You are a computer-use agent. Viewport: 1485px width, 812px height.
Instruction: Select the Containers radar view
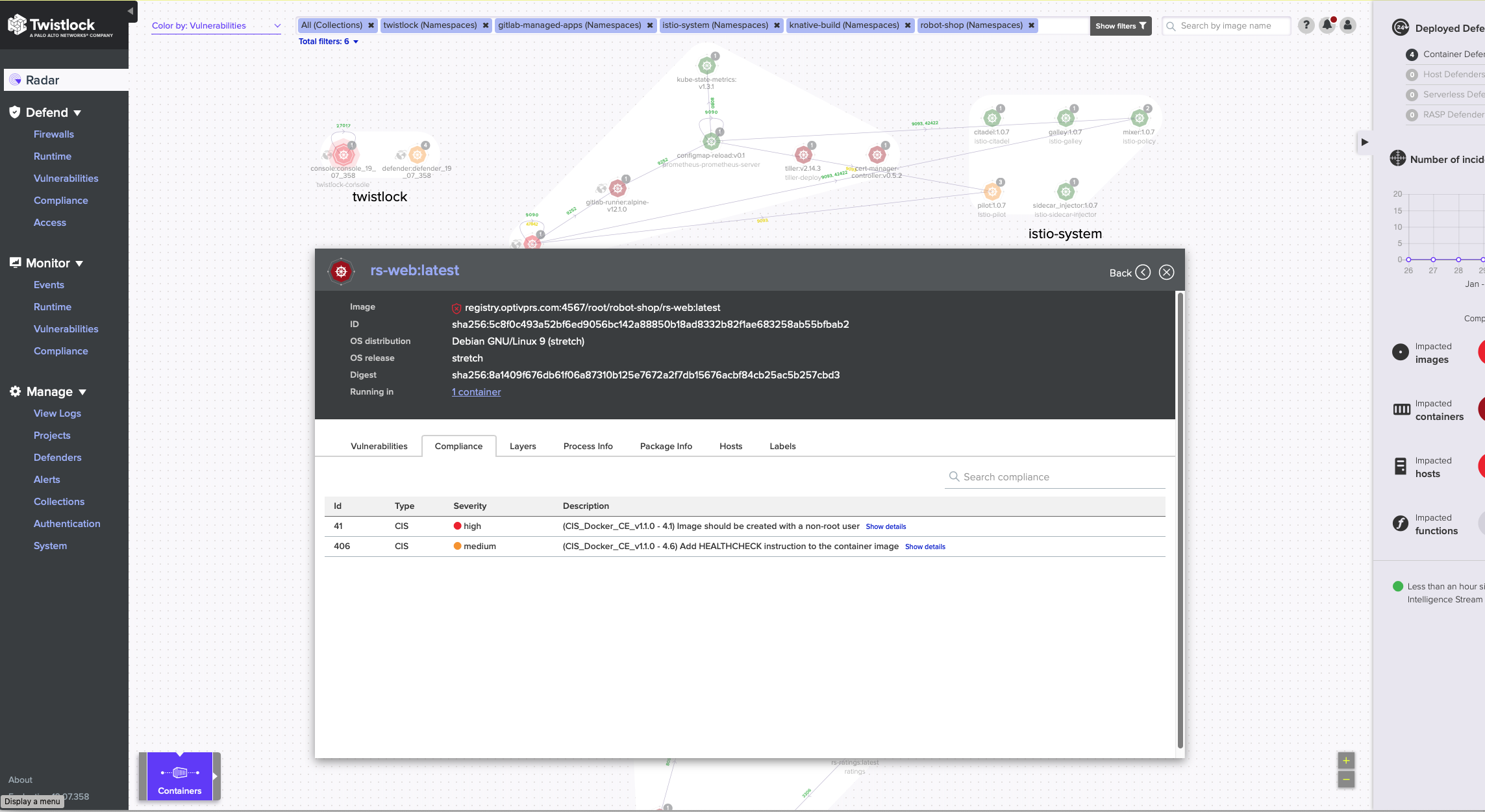(x=180, y=776)
